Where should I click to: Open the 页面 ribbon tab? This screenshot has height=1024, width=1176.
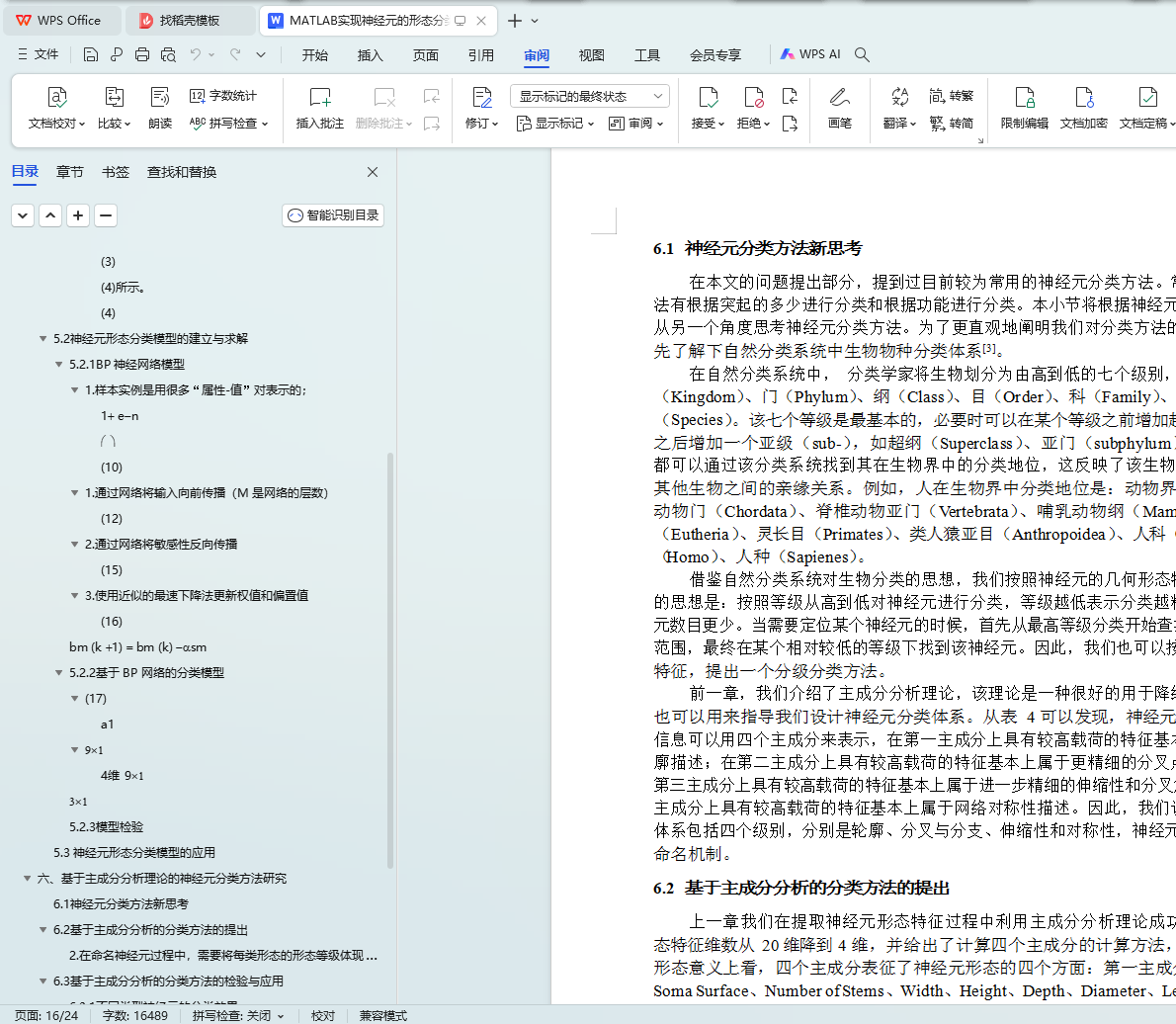pyautogui.click(x=425, y=54)
